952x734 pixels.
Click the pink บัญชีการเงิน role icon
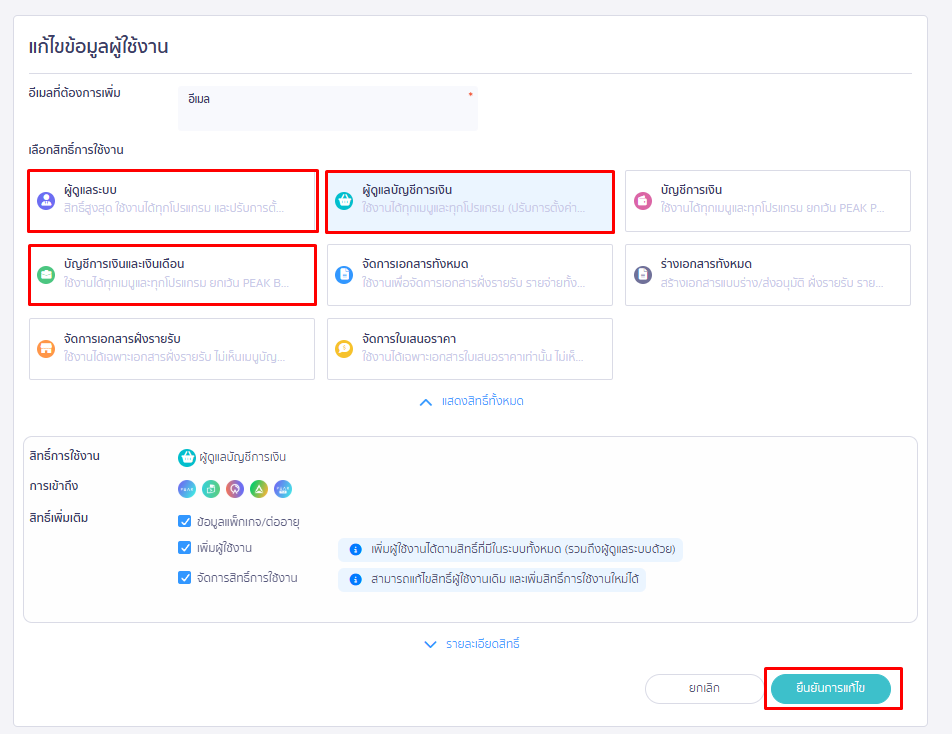click(x=643, y=200)
